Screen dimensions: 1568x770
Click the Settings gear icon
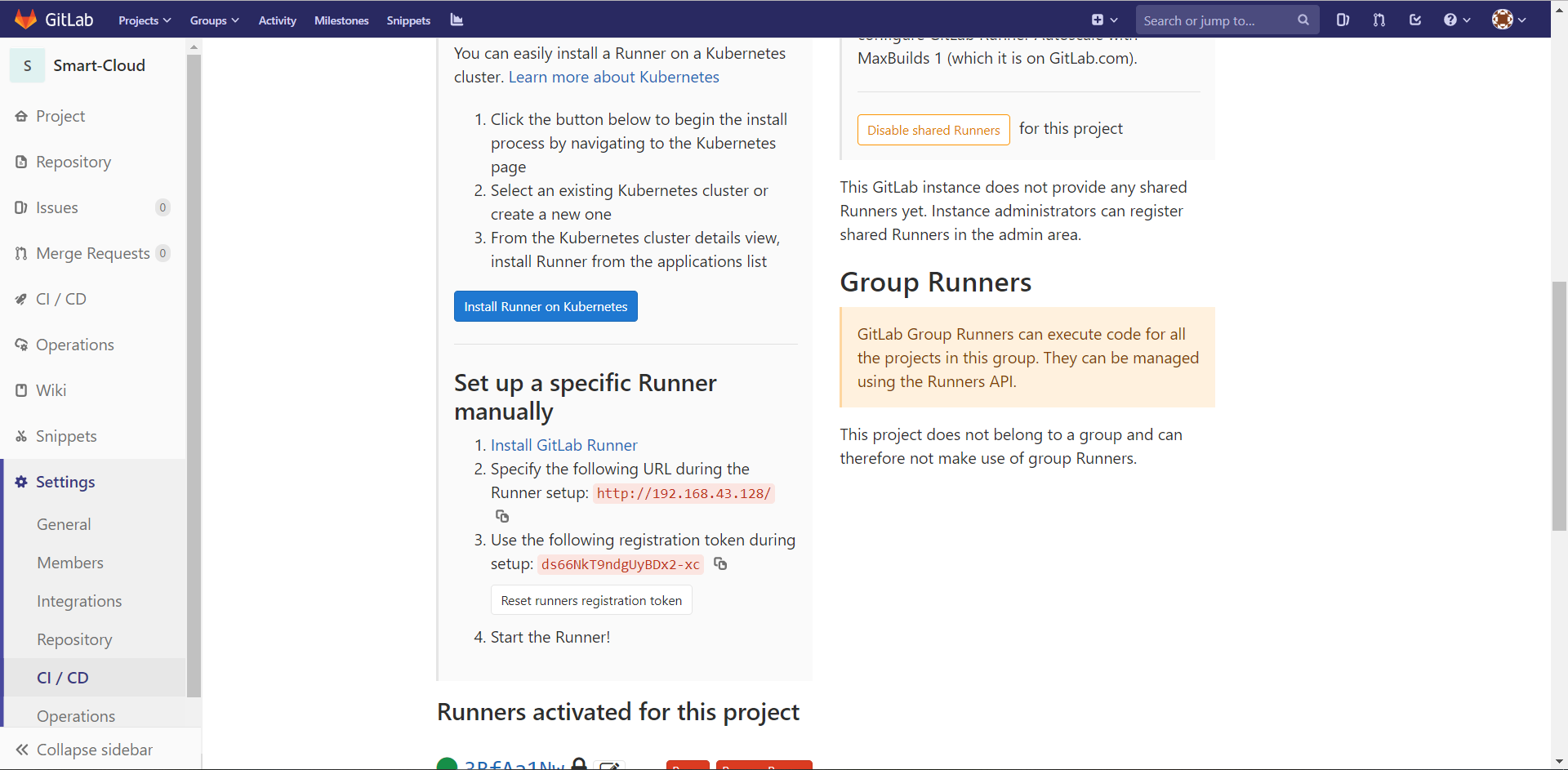tap(21, 482)
